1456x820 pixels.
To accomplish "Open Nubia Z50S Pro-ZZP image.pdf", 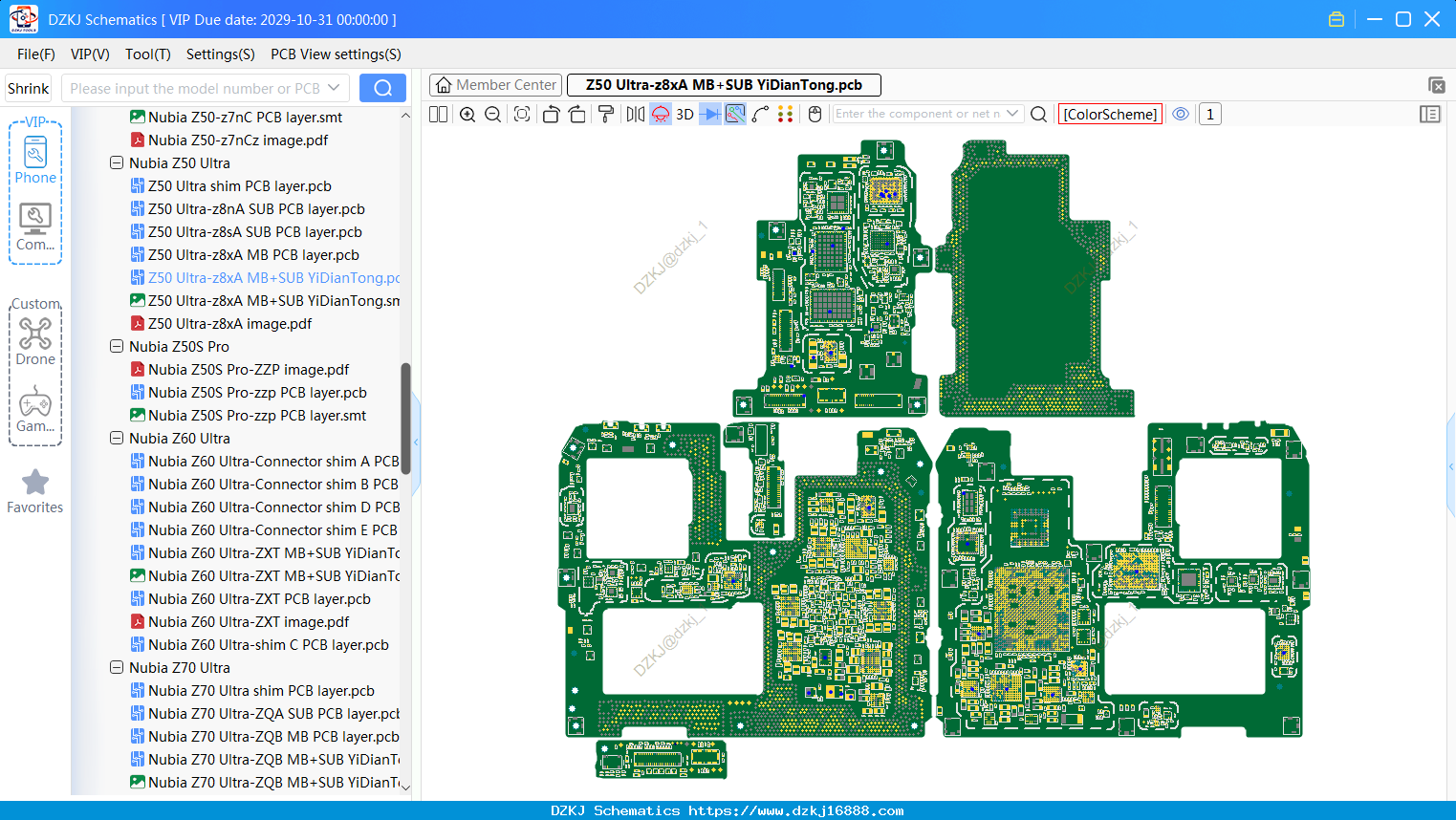I will 239,370.
